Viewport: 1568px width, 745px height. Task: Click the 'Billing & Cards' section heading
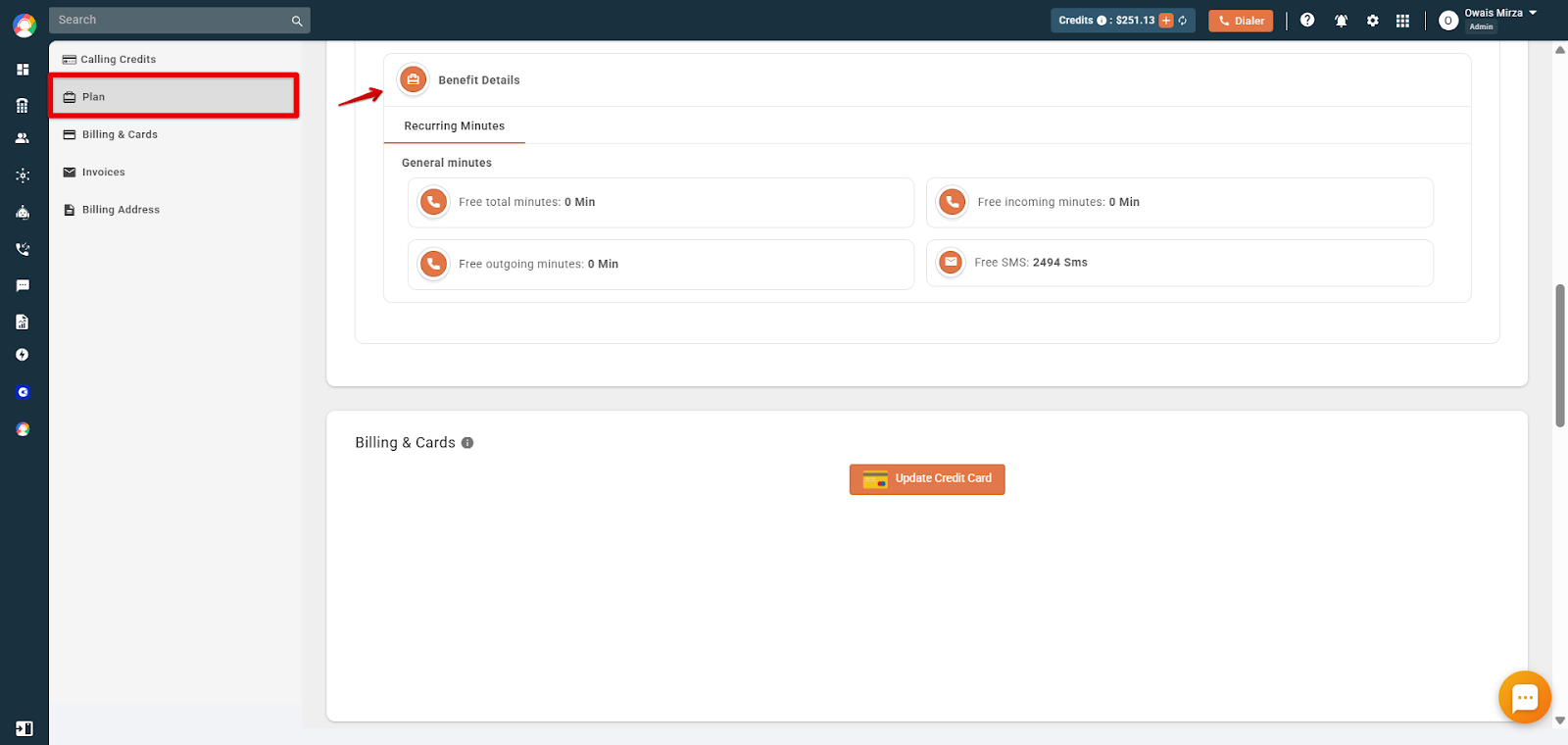coord(406,443)
